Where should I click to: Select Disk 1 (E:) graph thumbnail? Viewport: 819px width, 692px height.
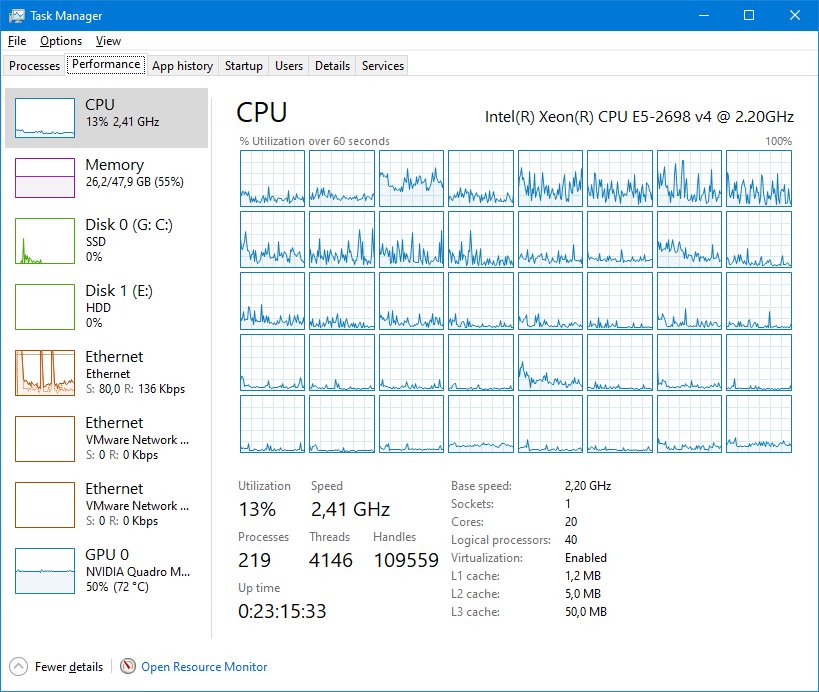[45, 307]
